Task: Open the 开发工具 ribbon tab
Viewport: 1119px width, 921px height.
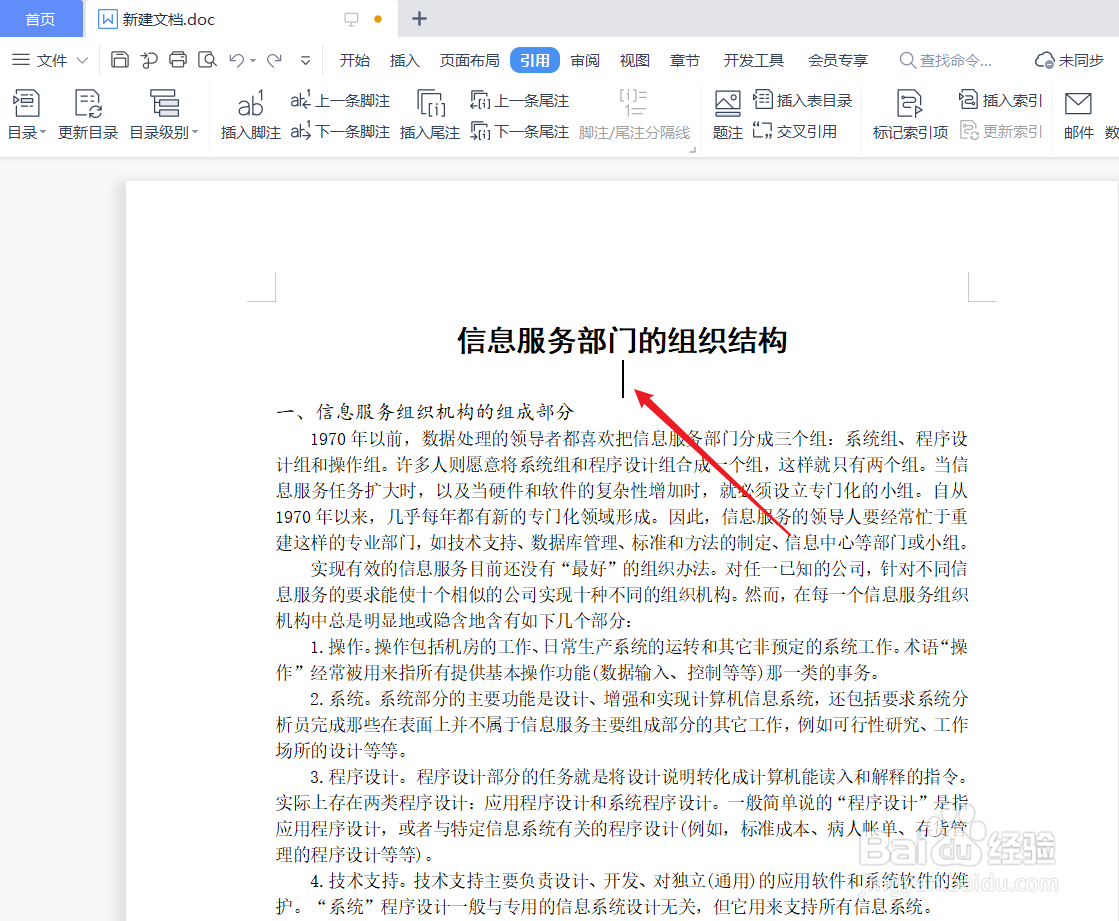Action: tap(753, 60)
